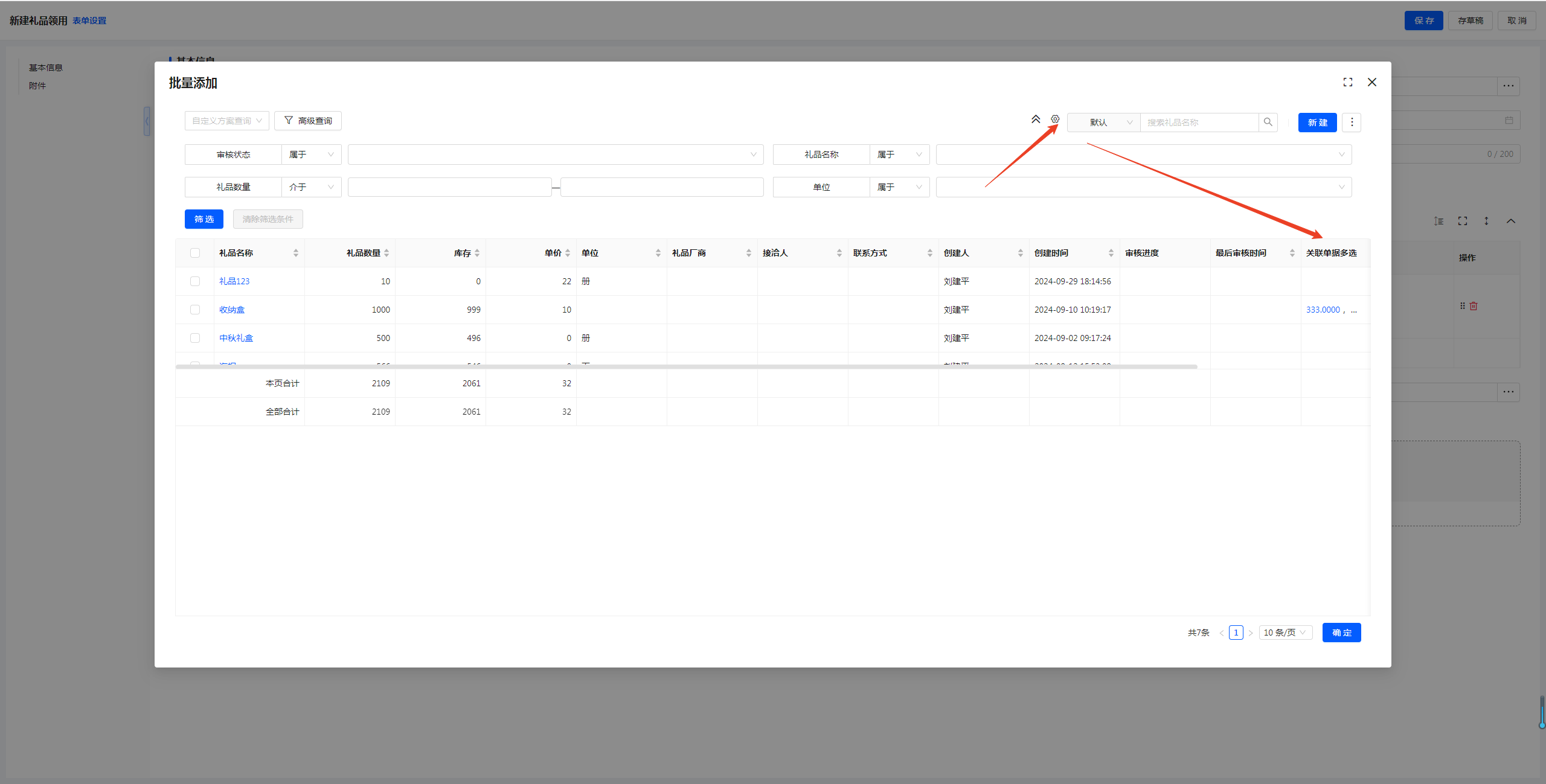Image resolution: width=1546 pixels, height=784 pixels.
Task: Focus the gift quantity minimum field
Action: pyautogui.click(x=450, y=187)
